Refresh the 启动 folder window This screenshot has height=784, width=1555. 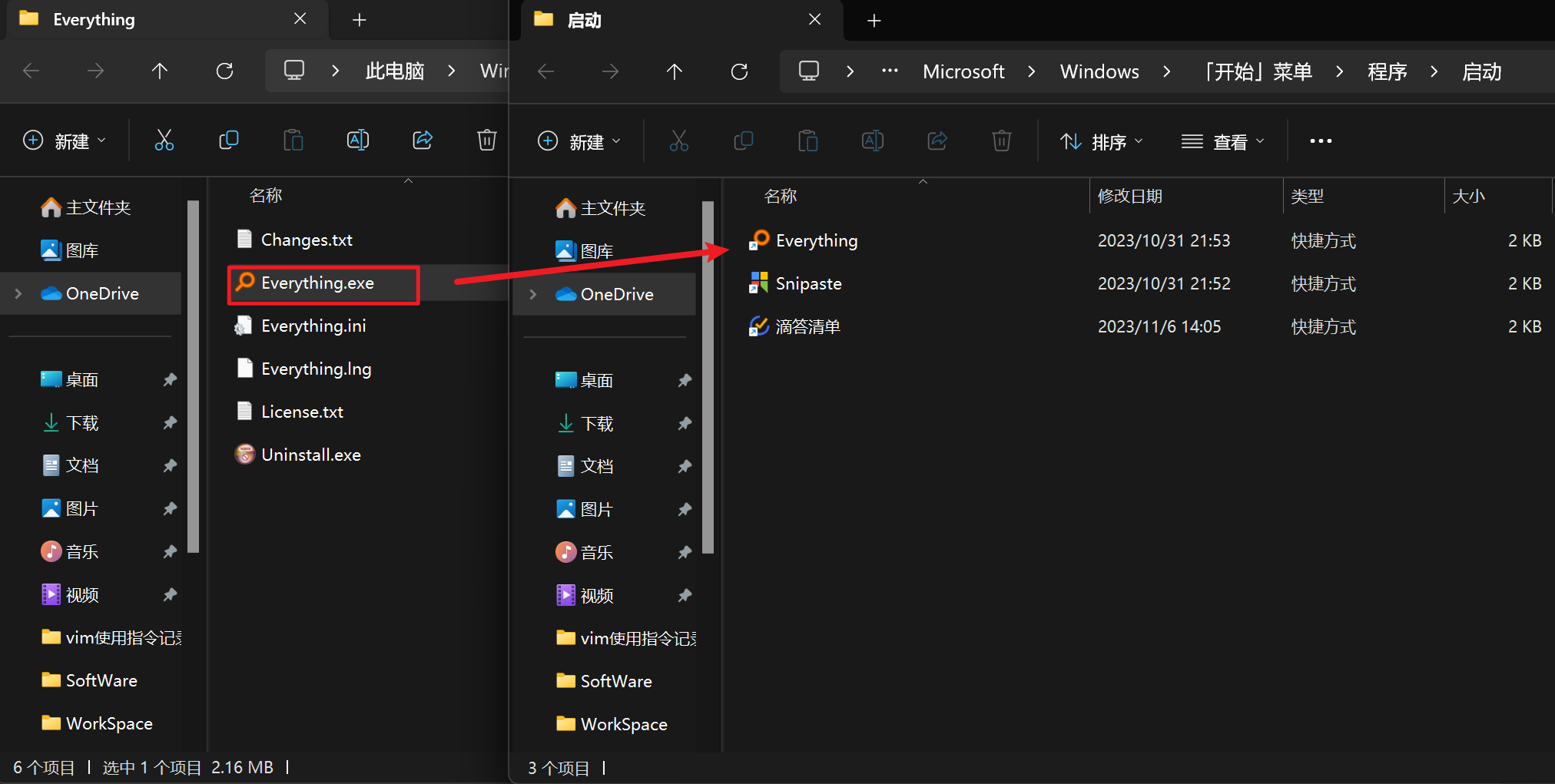739,71
